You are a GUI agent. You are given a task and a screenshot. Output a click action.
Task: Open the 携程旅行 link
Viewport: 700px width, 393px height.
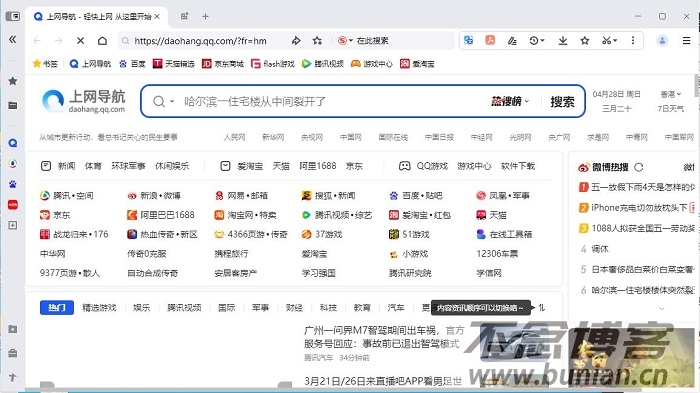tap(231, 254)
